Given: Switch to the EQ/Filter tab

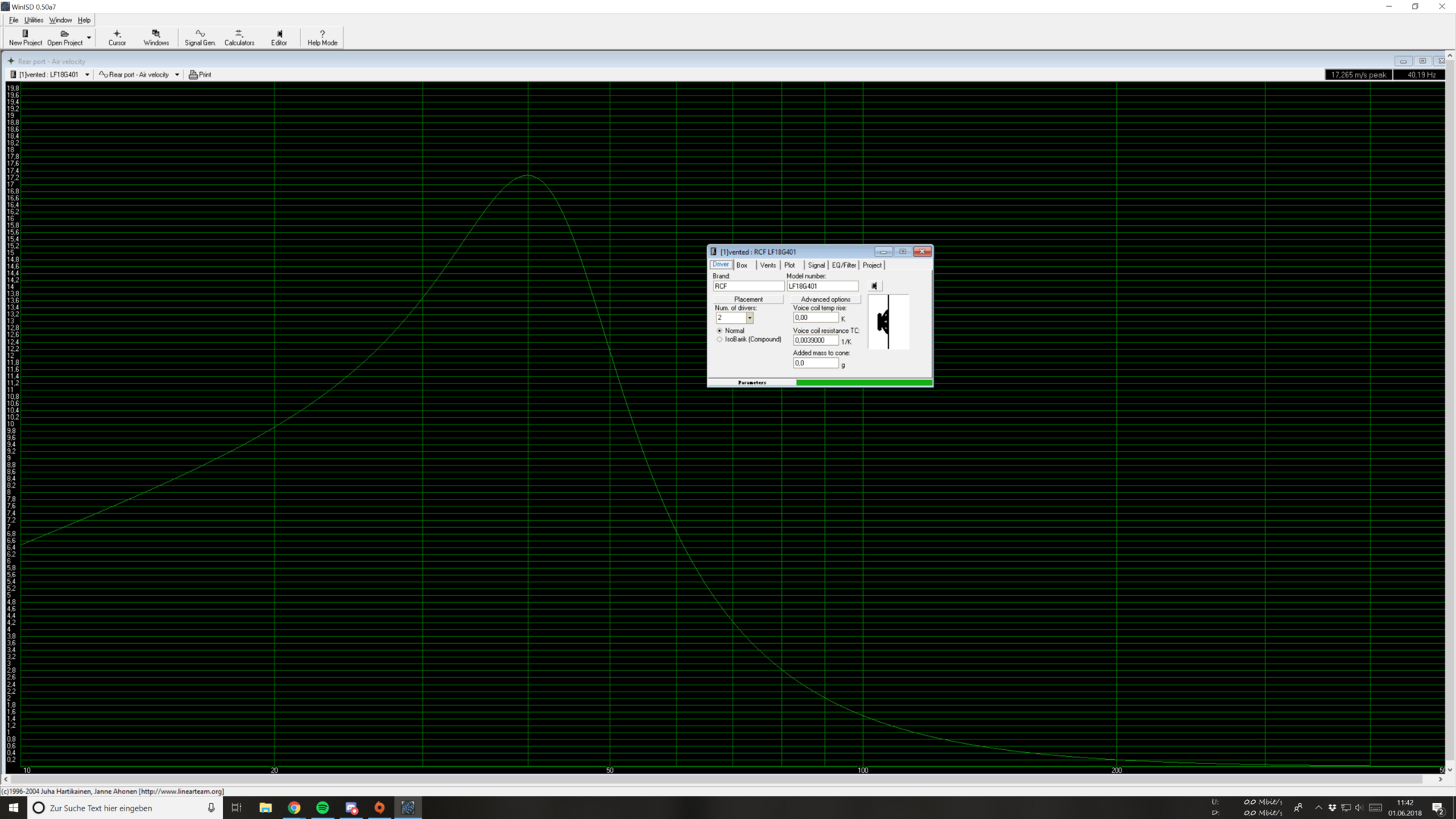Looking at the screenshot, I should coord(843,265).
